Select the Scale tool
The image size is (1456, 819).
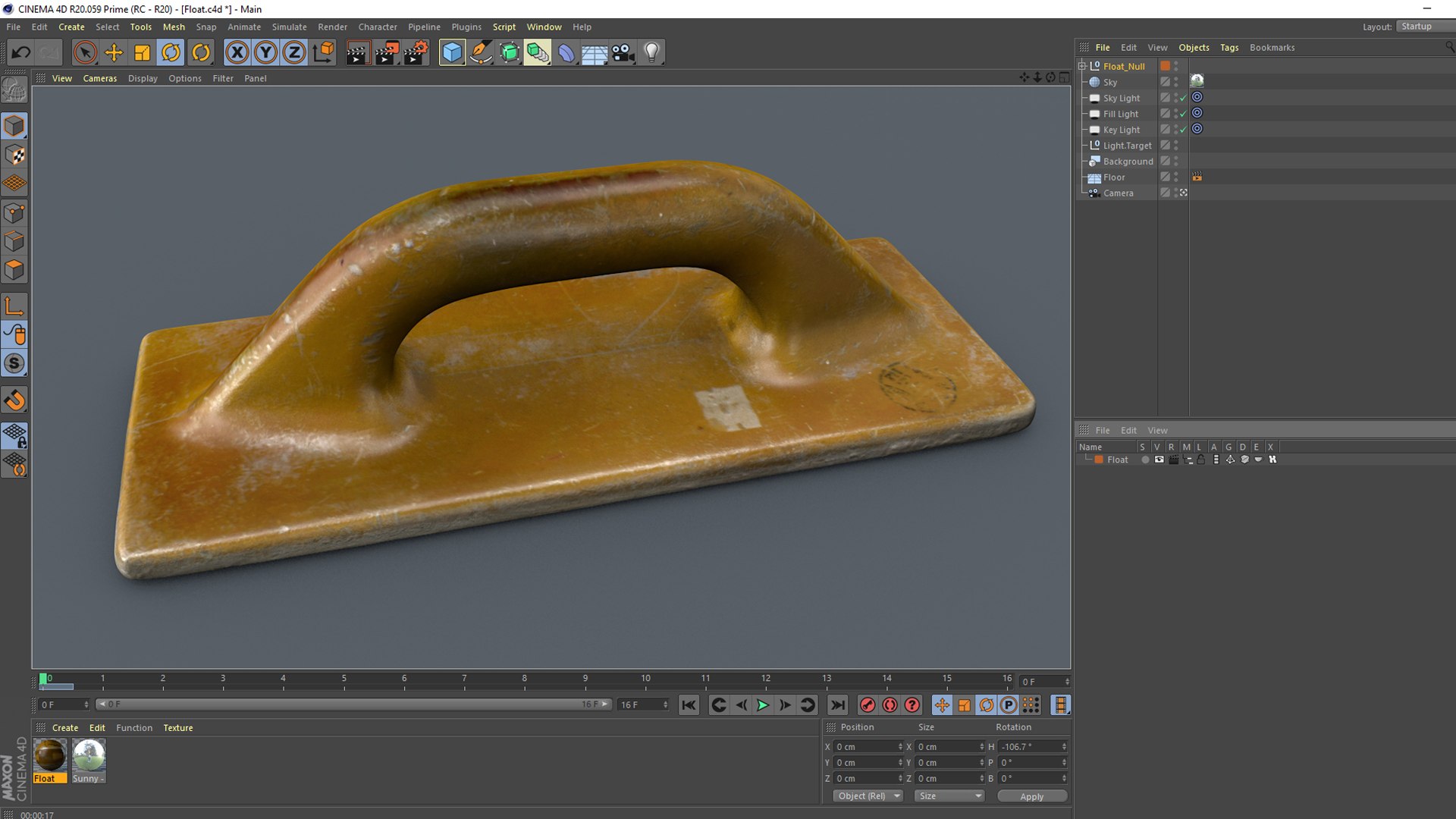142,52
